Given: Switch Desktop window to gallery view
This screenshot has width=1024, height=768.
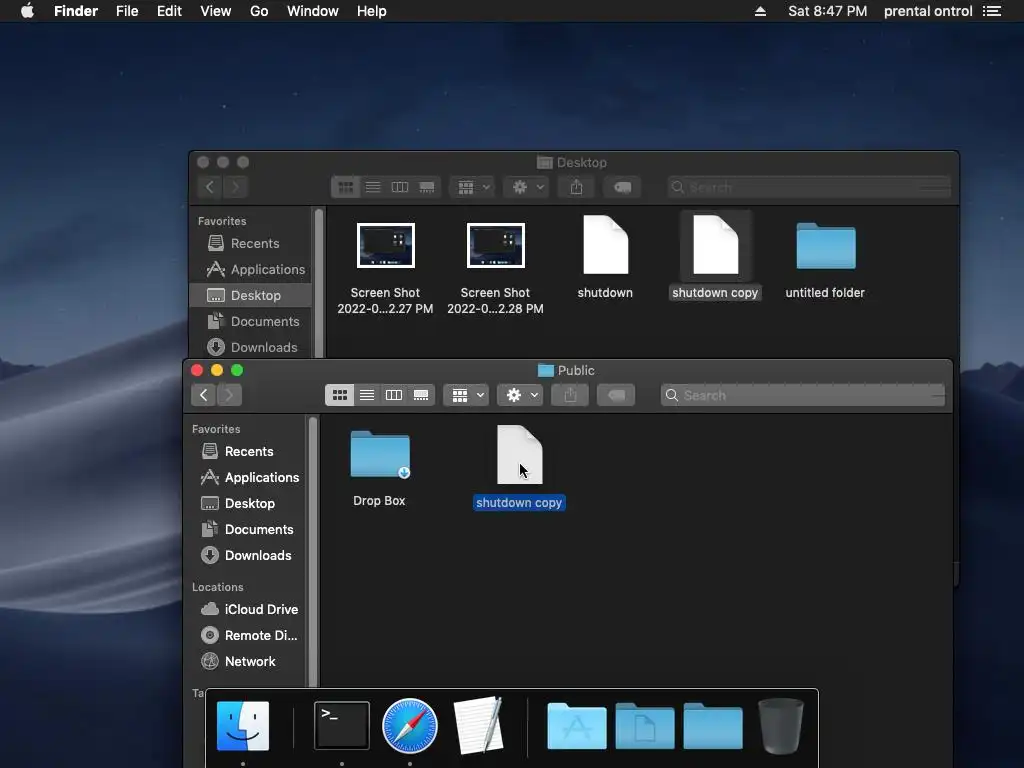Looking at the screenshot, I should tap(427, 187).
